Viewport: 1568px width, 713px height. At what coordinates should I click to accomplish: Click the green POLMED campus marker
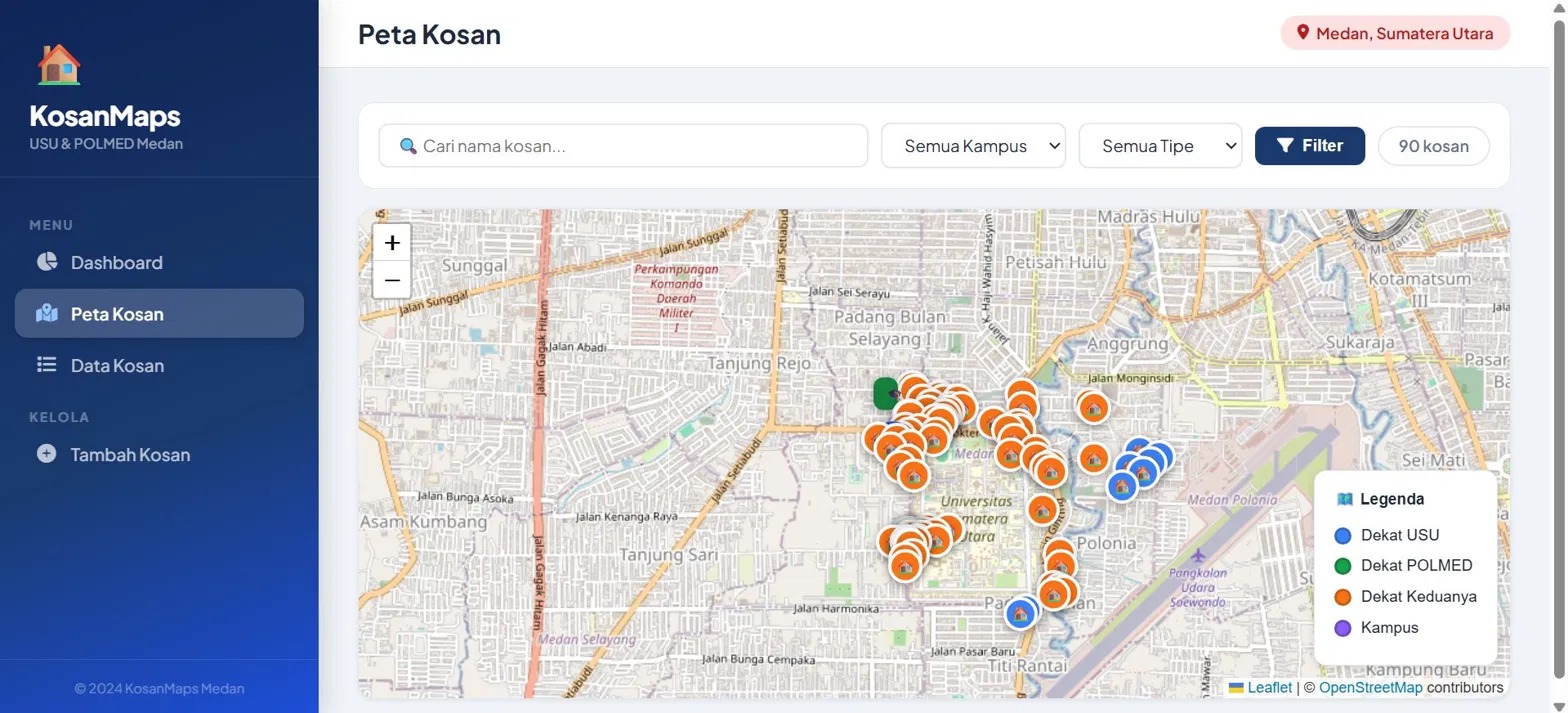884,393
